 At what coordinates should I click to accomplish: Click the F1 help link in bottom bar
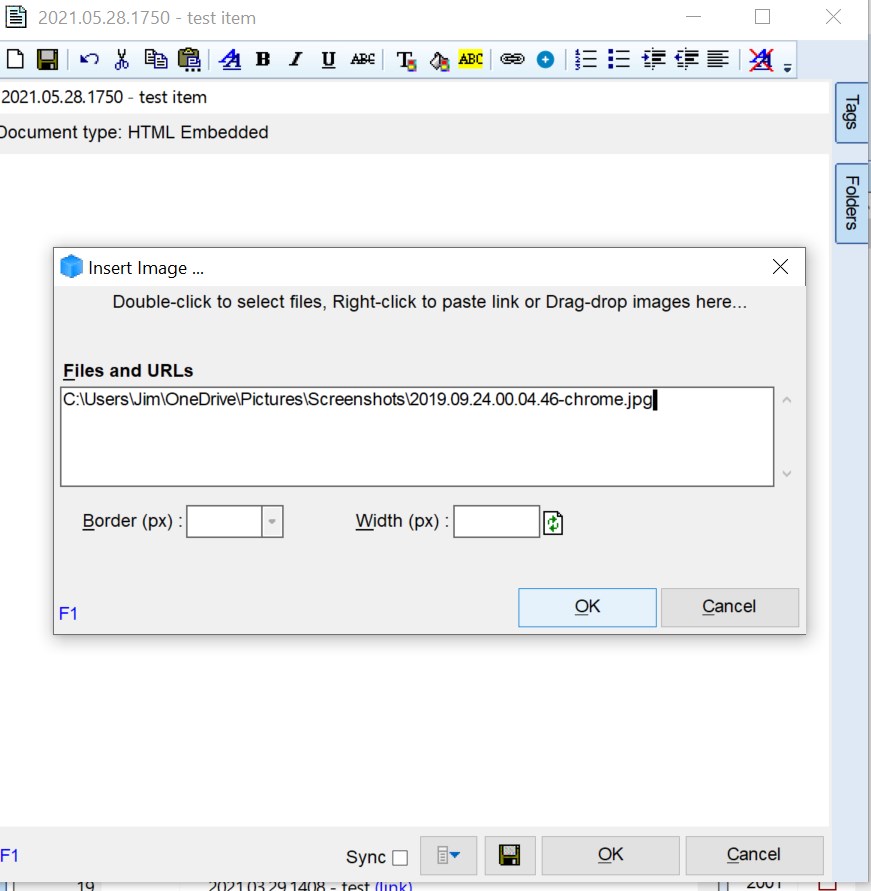[10, 856]
